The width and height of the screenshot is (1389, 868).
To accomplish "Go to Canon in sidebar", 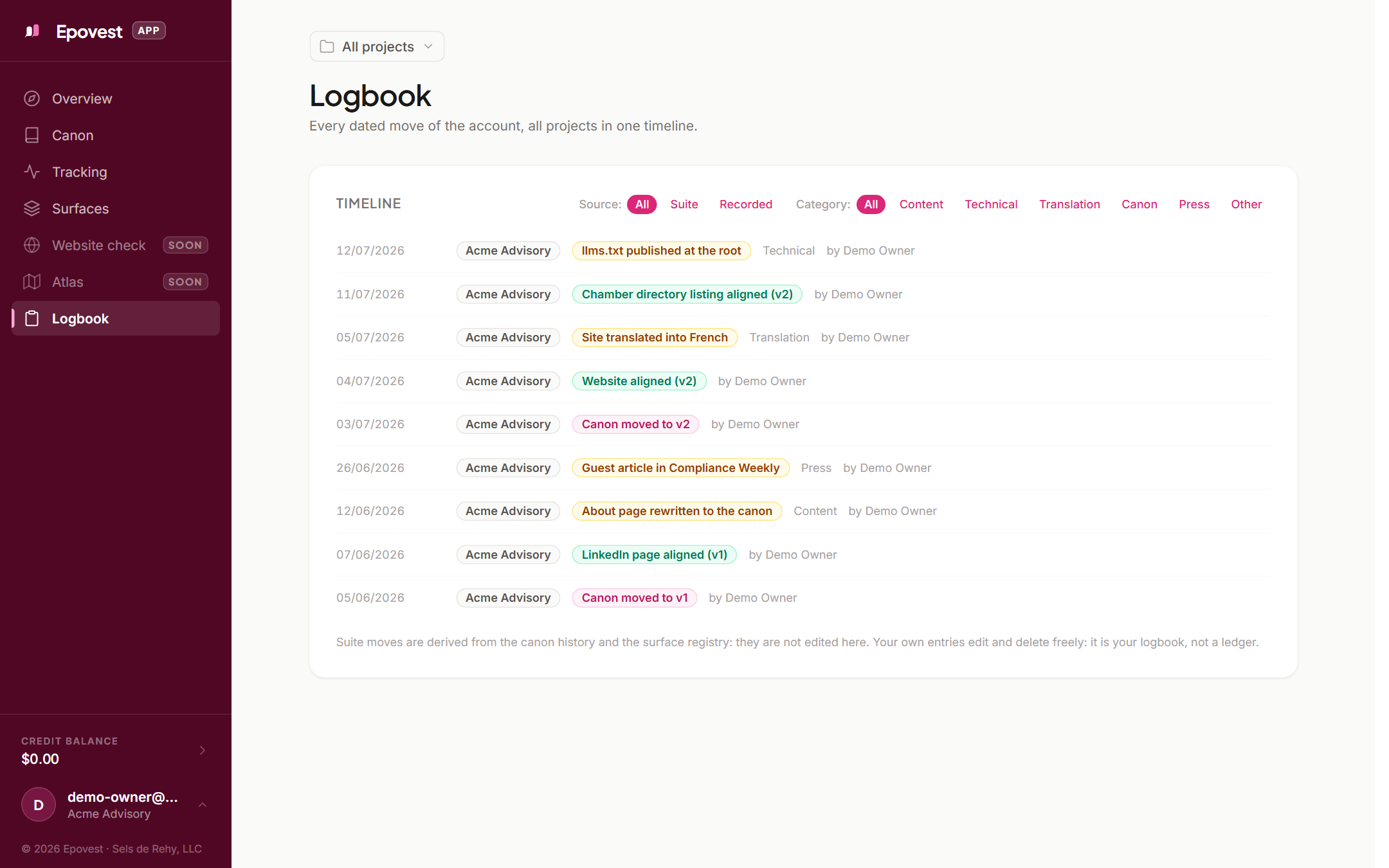I will 116,135.
